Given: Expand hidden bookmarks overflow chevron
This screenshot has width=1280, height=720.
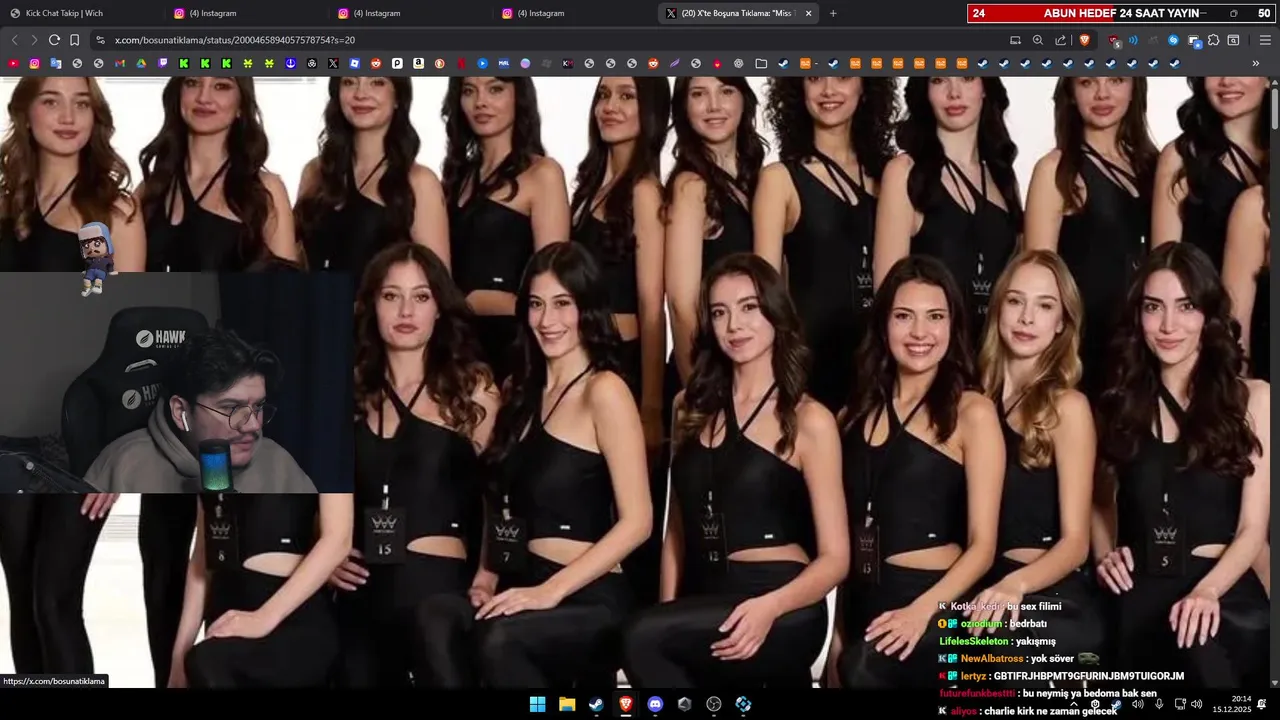Looking at the screenshot, I should [x=1256, y=63].
